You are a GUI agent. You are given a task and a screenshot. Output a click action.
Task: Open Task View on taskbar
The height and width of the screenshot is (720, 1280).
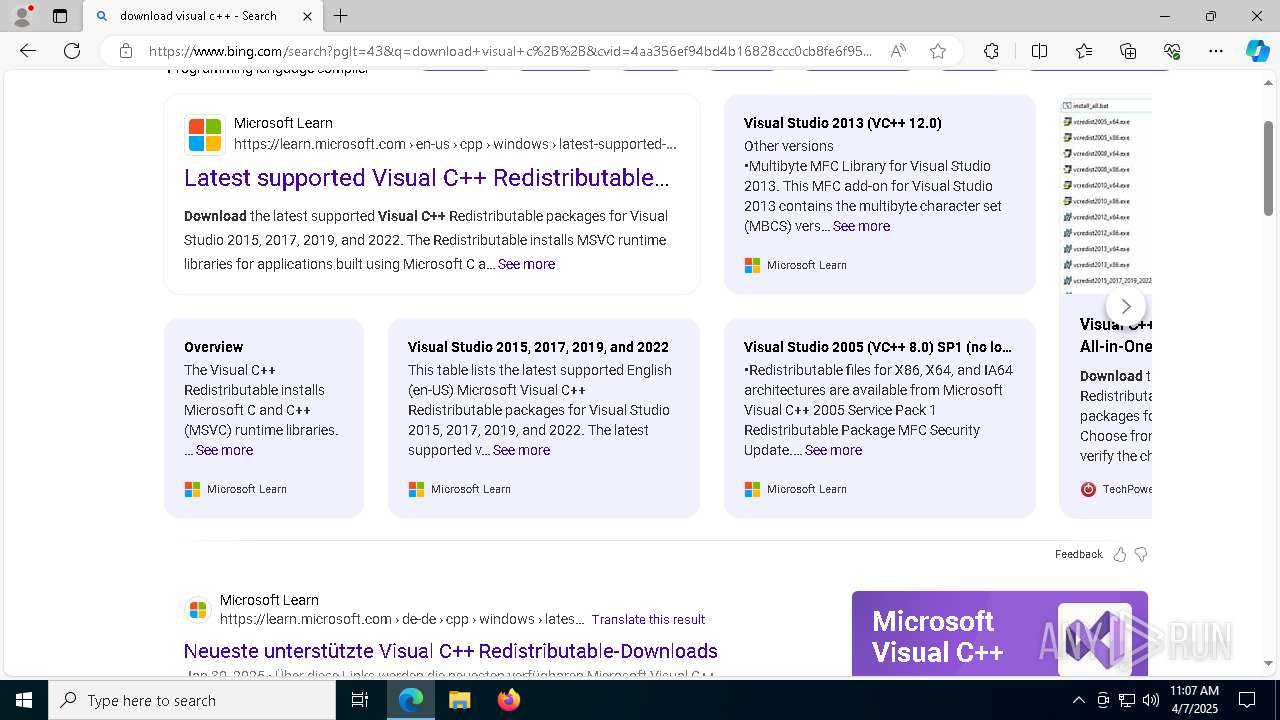coord(360,700)
